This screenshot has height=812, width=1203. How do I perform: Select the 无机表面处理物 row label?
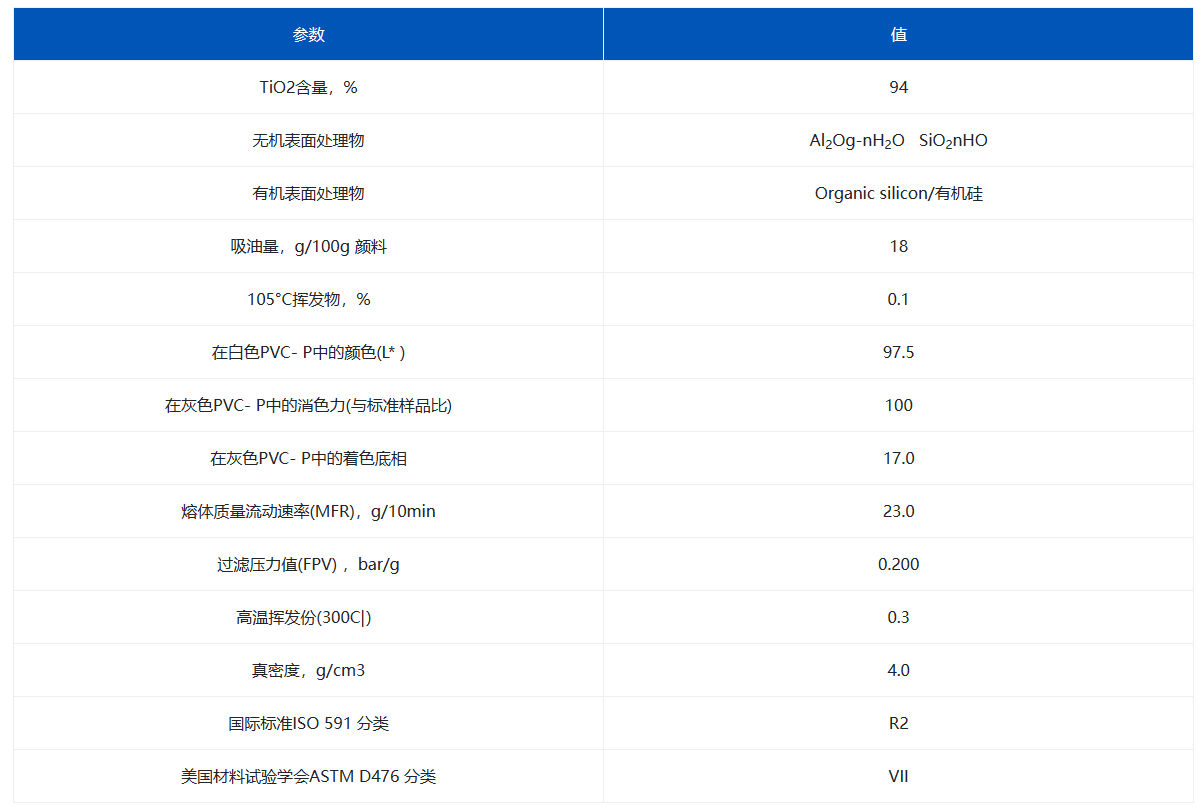pos(308,140)
